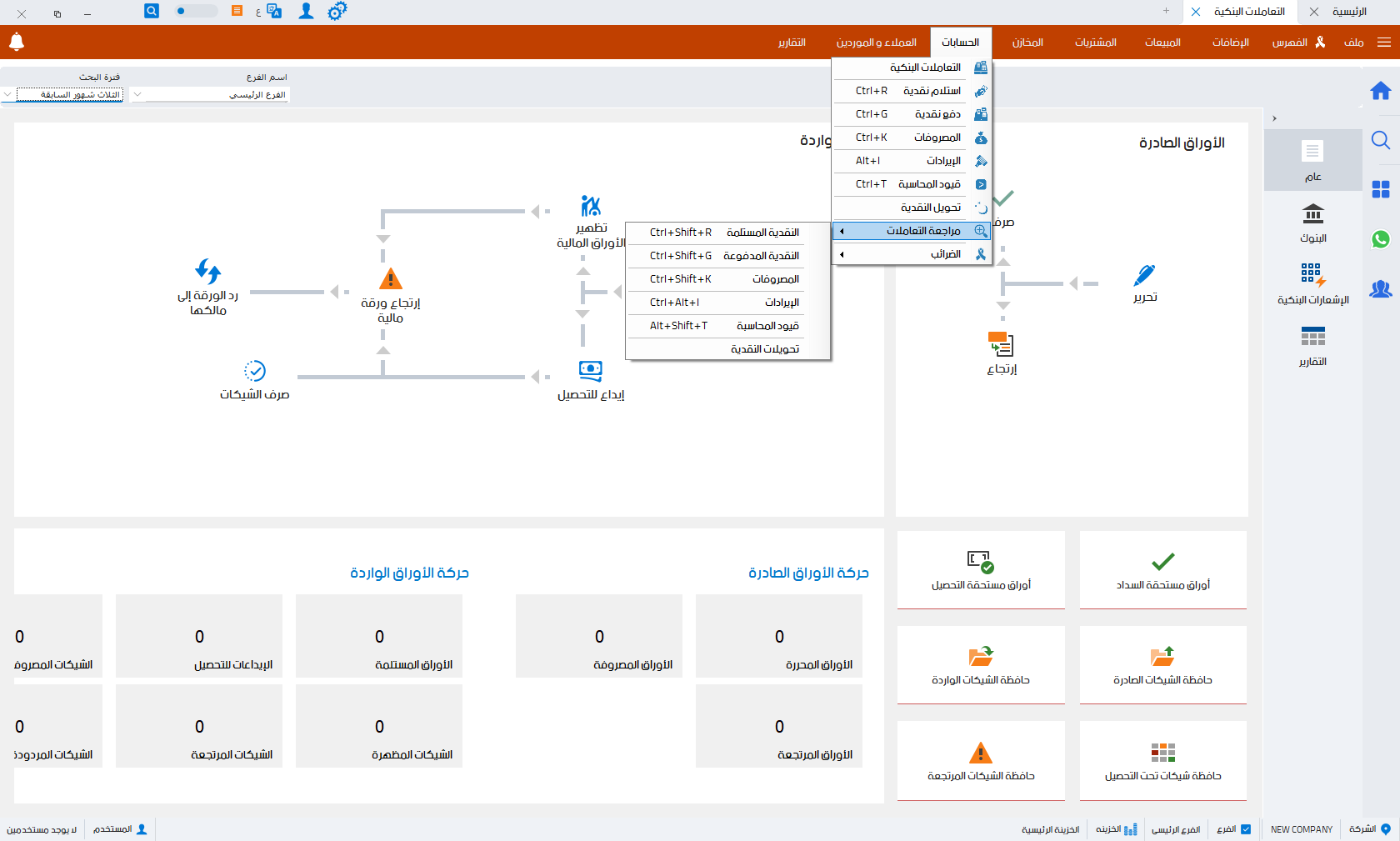Collapse the side panel using the chevron arrow
1400x841 pixels.
1274,118
